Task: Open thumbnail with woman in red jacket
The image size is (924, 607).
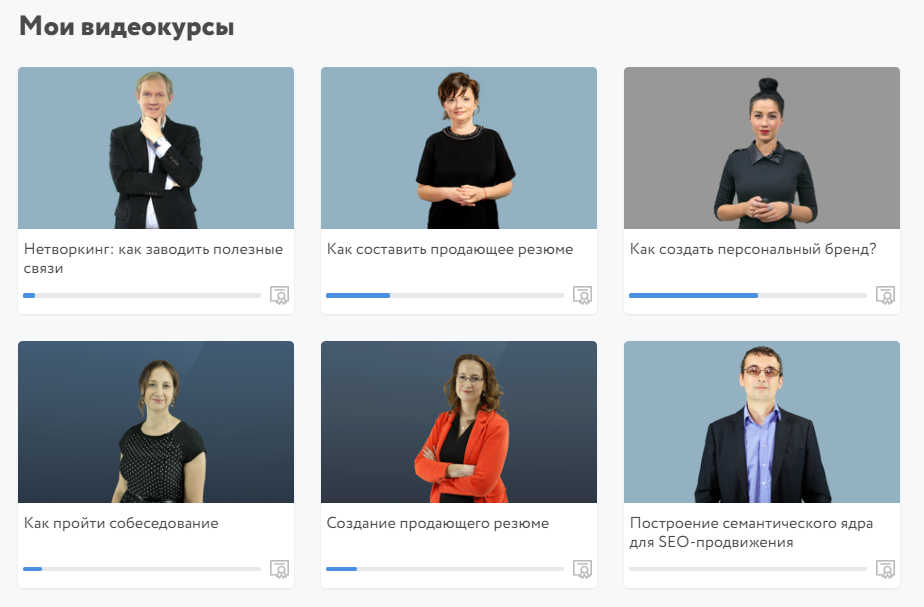Action: (x=459, y=422)
